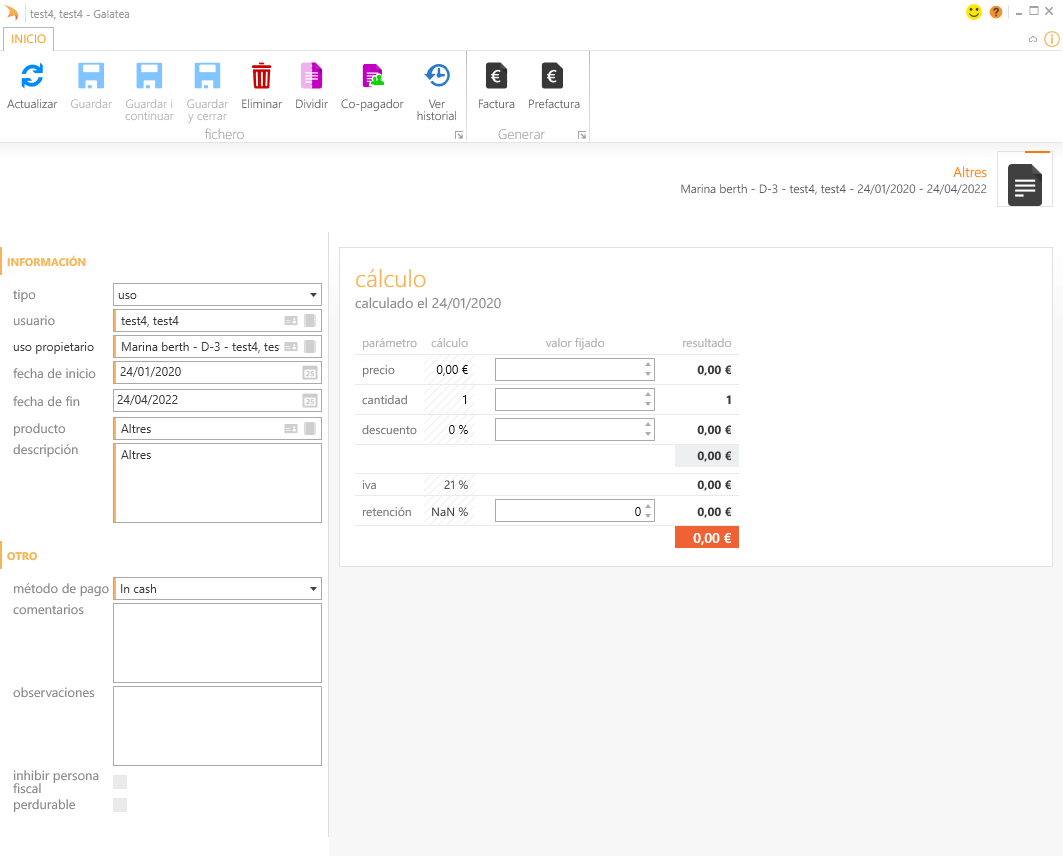Image resolution: width=1063 pixels, height=856 pixels.
Task: Click into the comentarios text box
Action: pyautogui.click(x=217, y=642)
